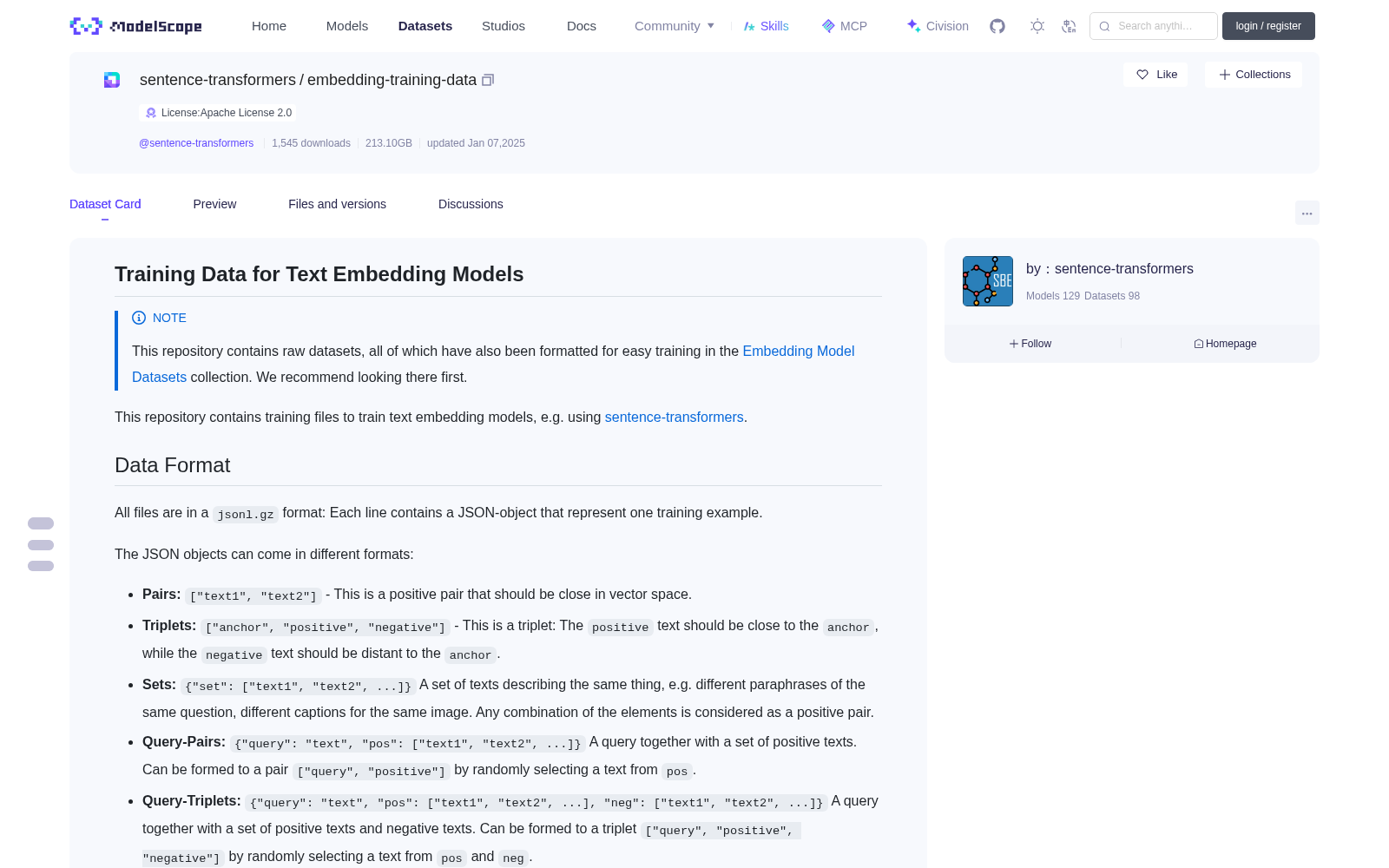Click the 'jsonl.gz' code snippet

pos(246,514)
